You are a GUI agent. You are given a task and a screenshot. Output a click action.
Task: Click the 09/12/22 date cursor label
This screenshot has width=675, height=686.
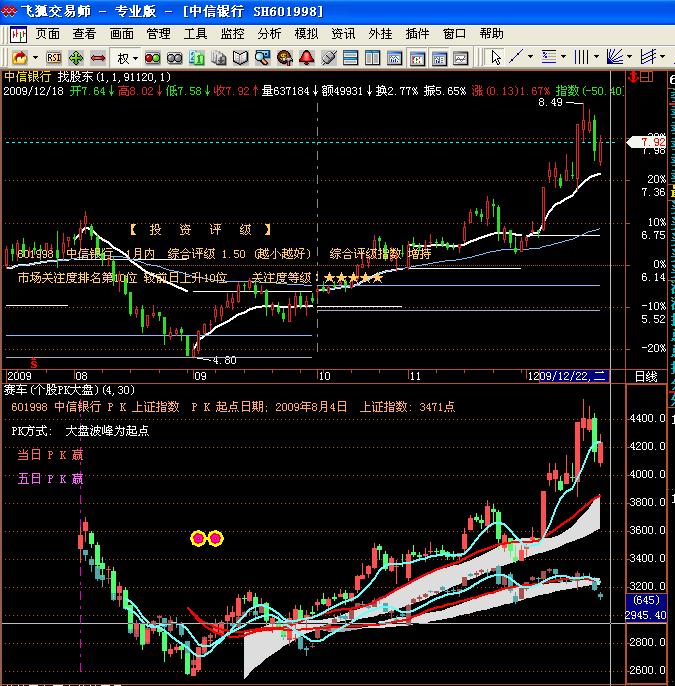[x=574, y=376]
